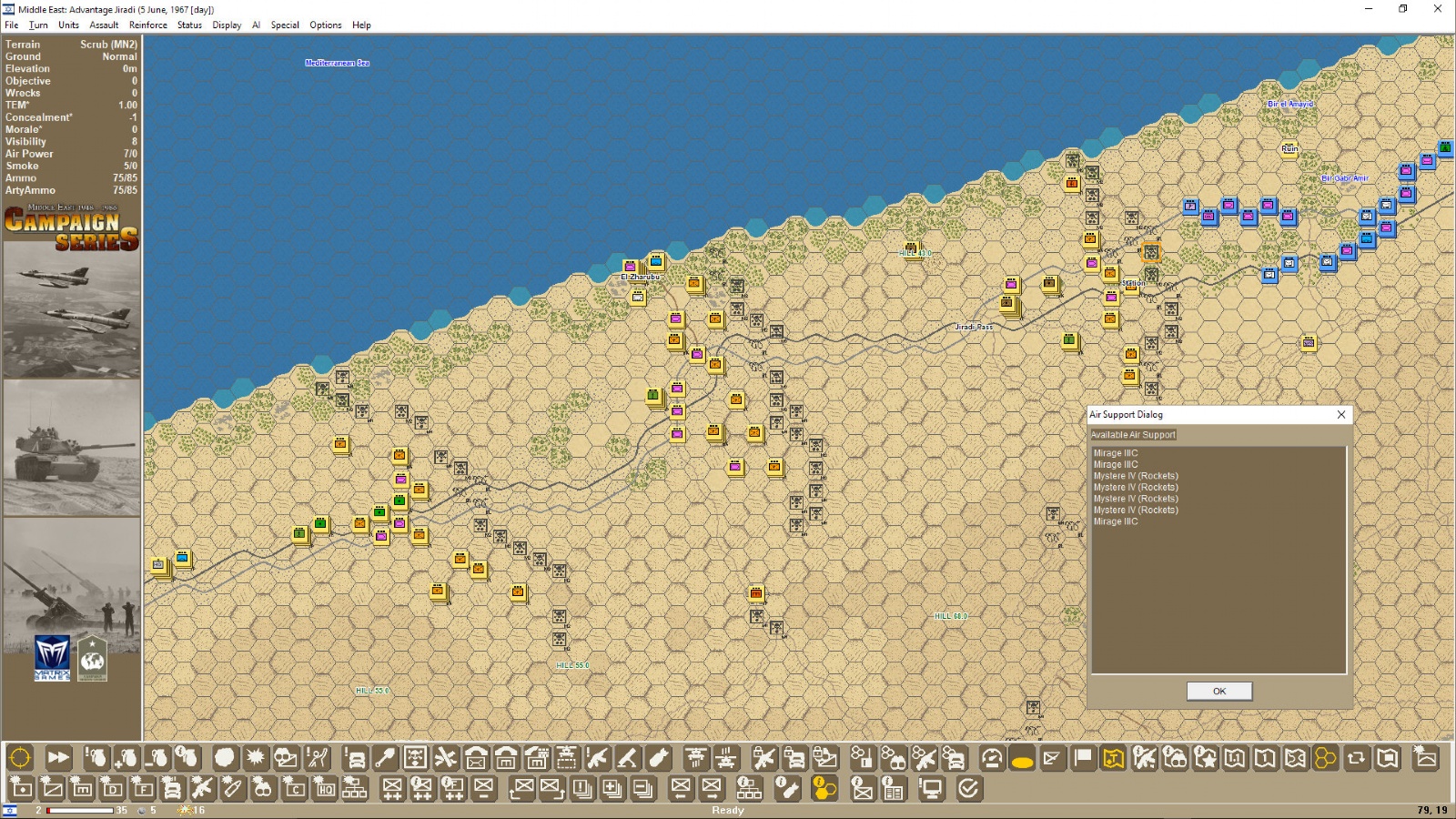Click the fast-forward next turn icon
The image size is (1456, 819).
pos(58,758)
